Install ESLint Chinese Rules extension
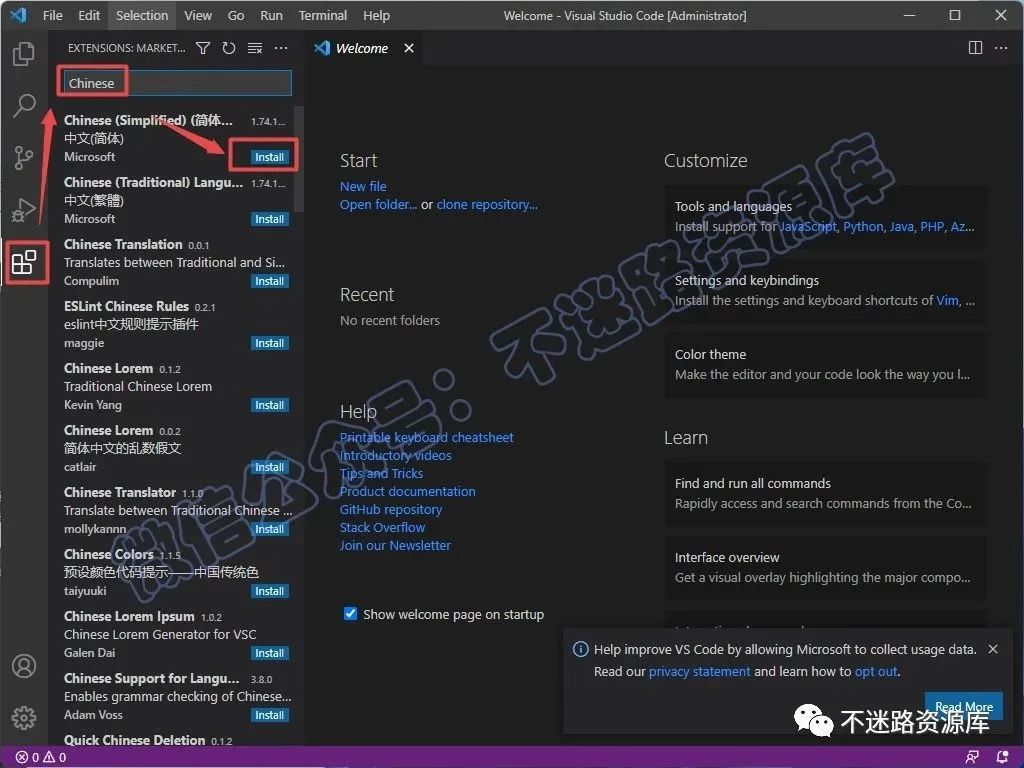 pyautogui.click(x=269, y=344)
